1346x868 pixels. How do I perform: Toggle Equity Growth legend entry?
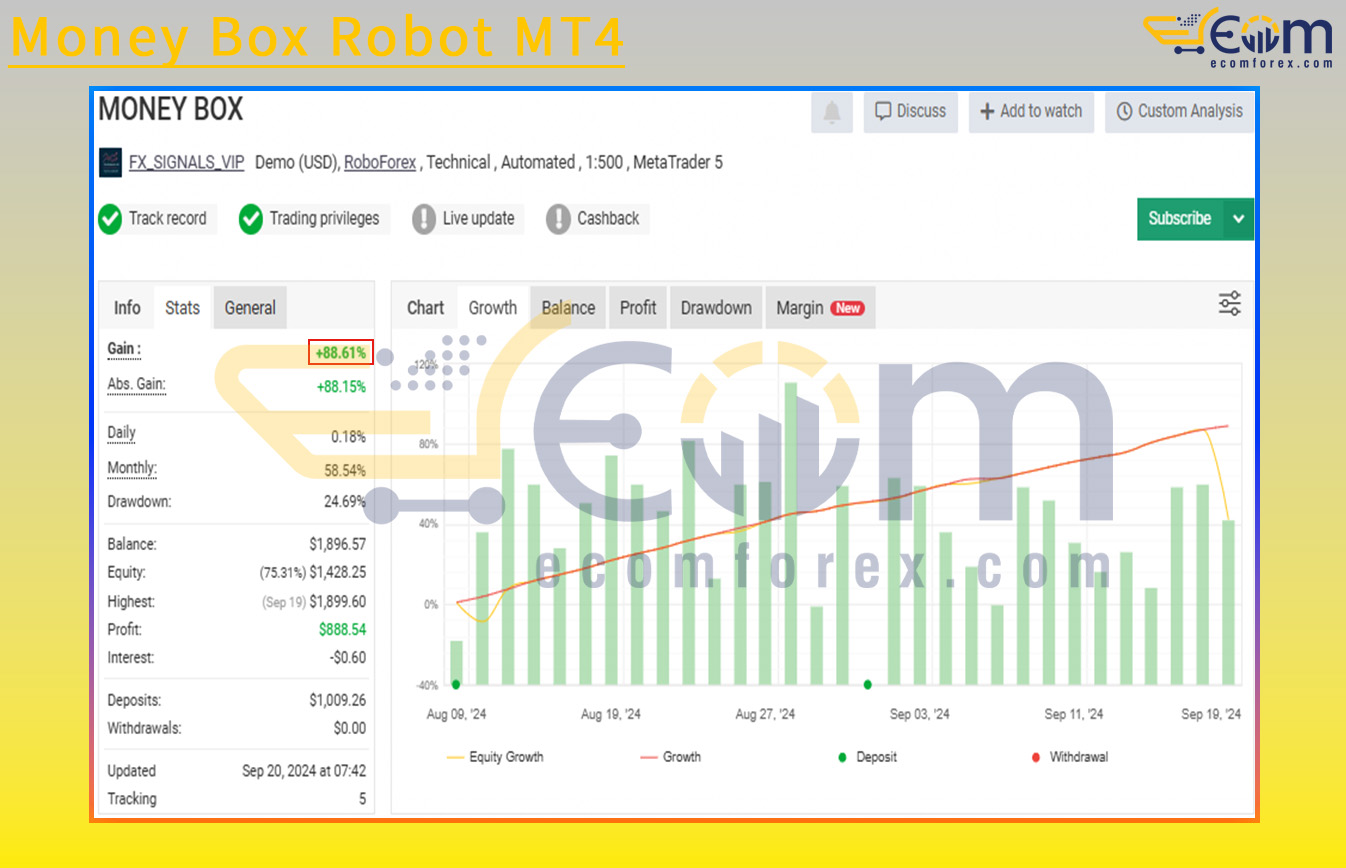pyautogui.click(x=495, y=757)
